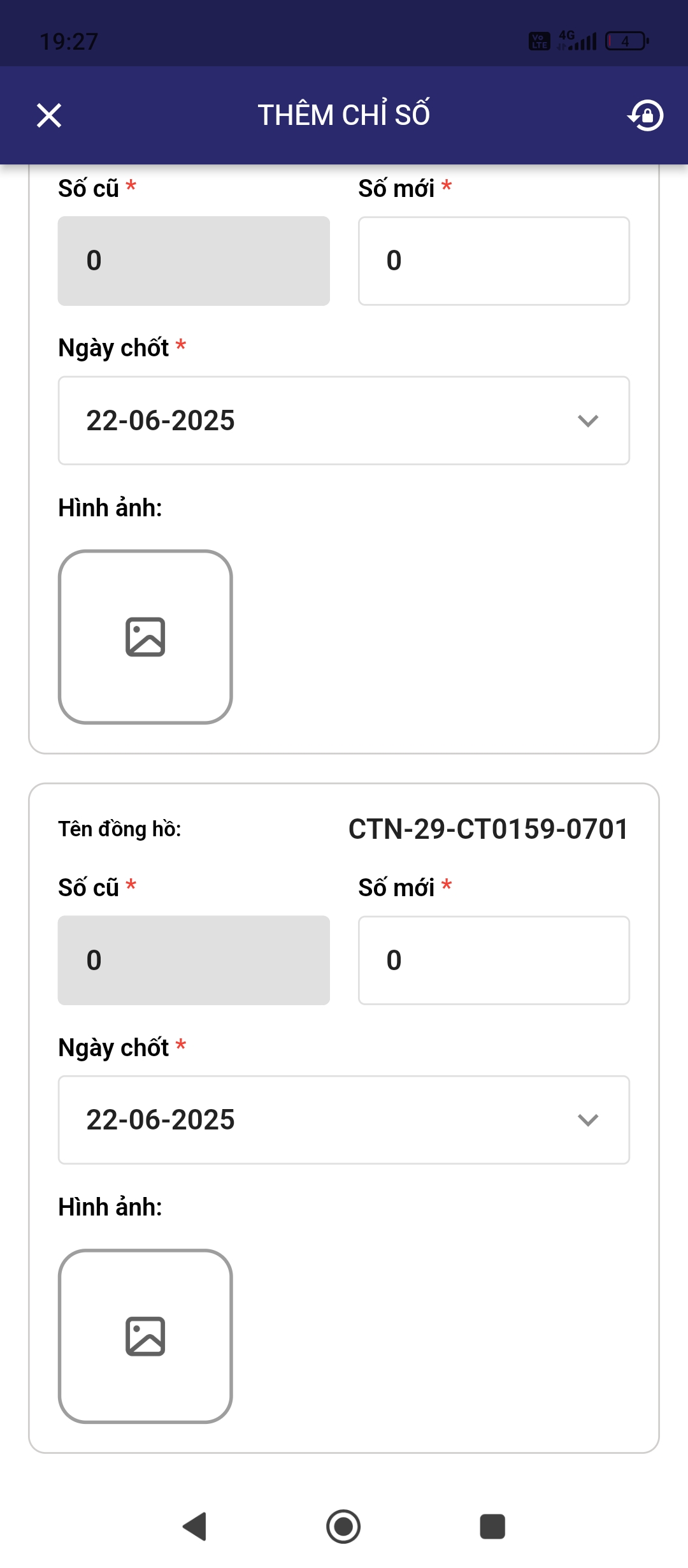Image resolution: width=688 pixels, height=1568 pixels.
Task: Go to the Android home screen
Action: 343,1527
